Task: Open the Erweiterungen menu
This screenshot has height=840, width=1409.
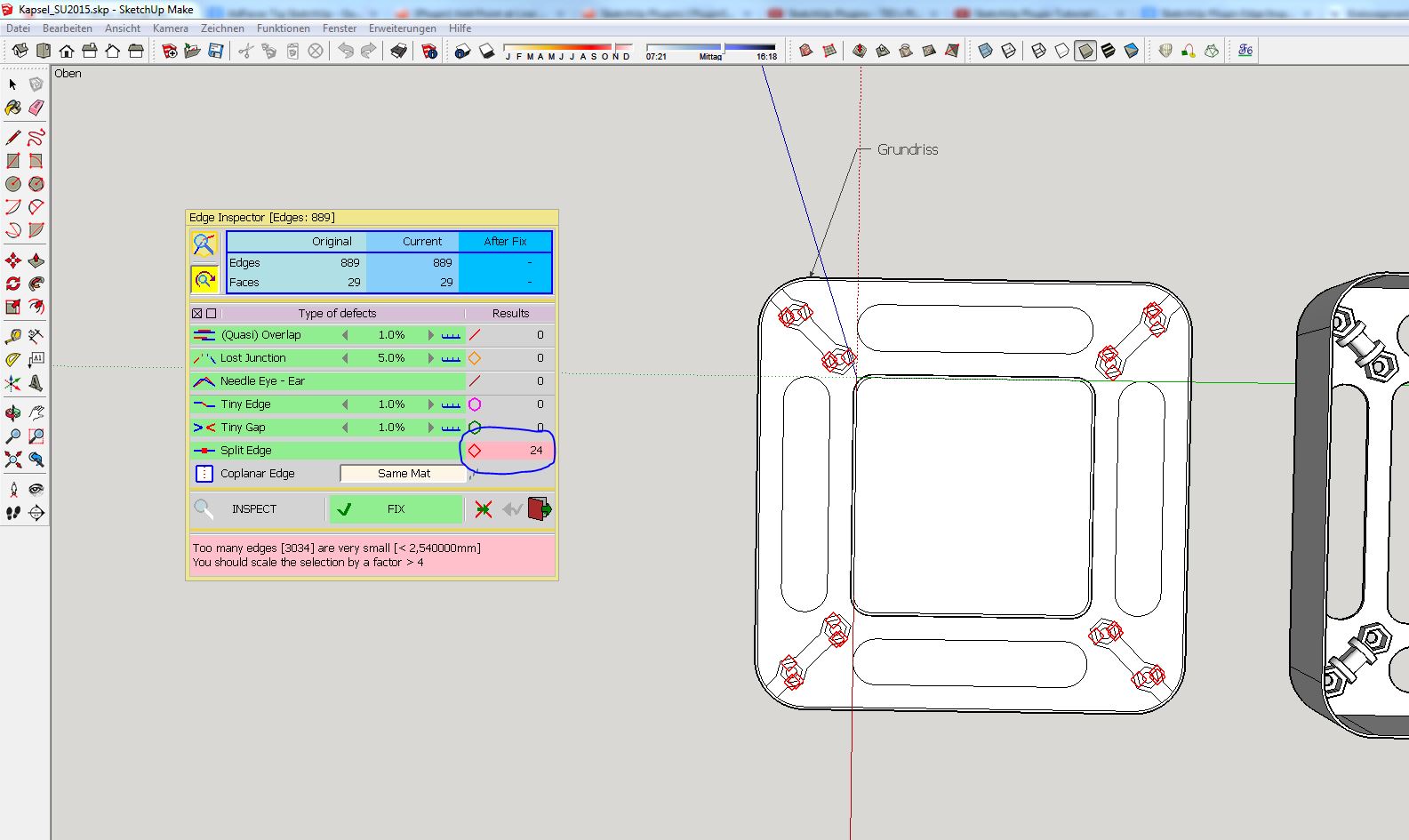Action: click(x=402, y=28)
